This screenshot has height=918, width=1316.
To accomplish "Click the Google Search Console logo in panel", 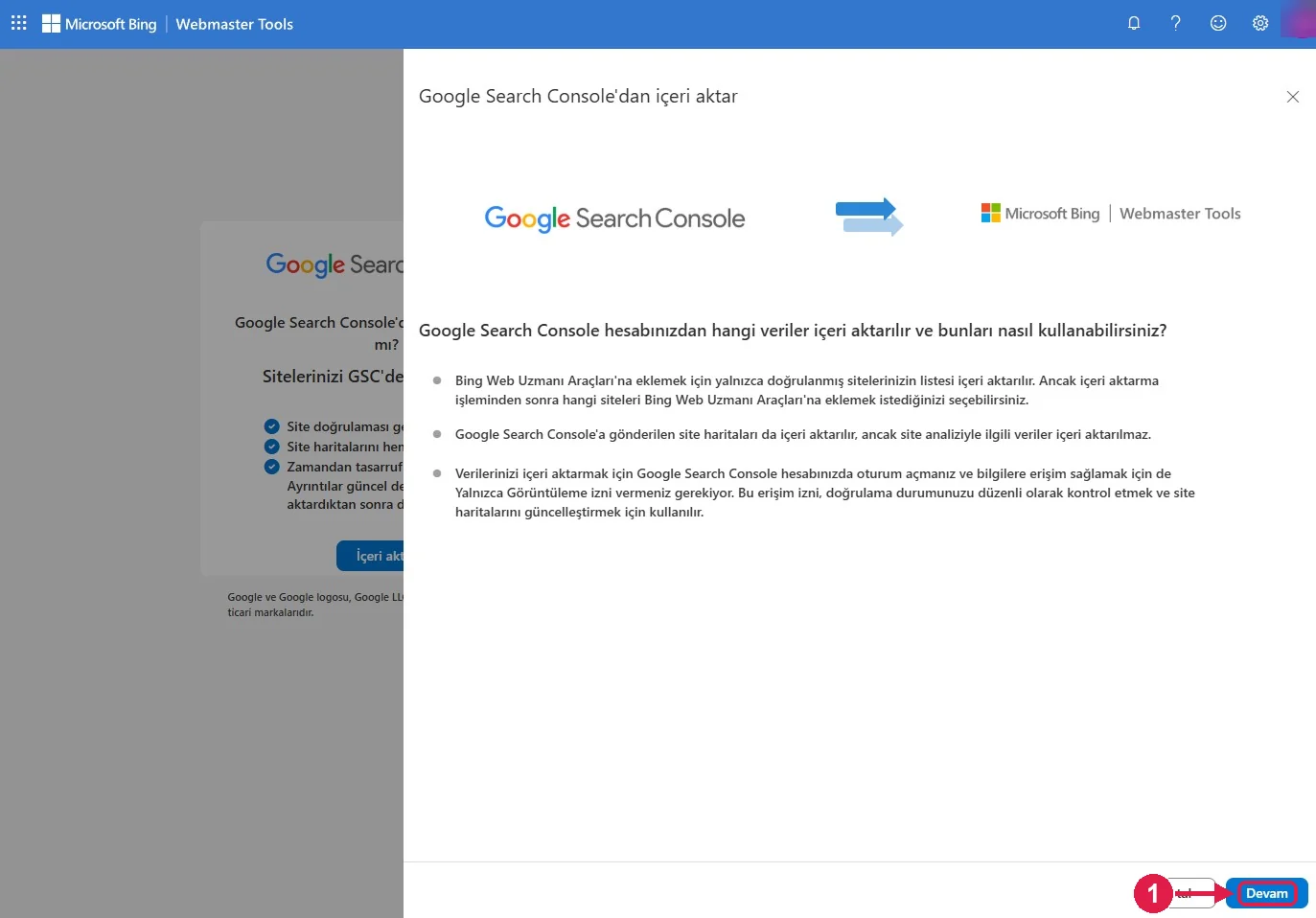I will pos(614,218).
